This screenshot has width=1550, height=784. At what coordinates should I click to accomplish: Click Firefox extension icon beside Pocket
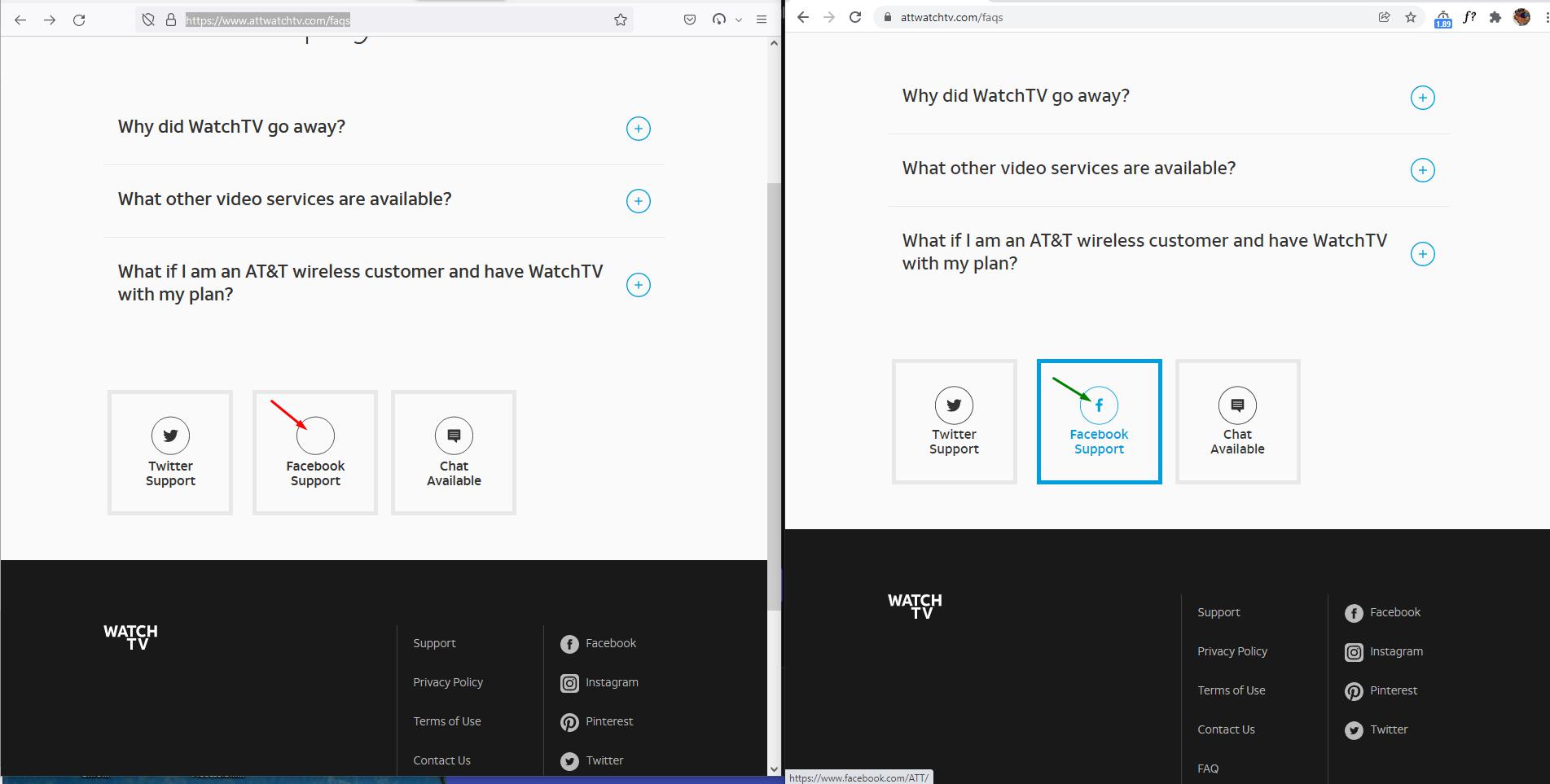(719, 20)
